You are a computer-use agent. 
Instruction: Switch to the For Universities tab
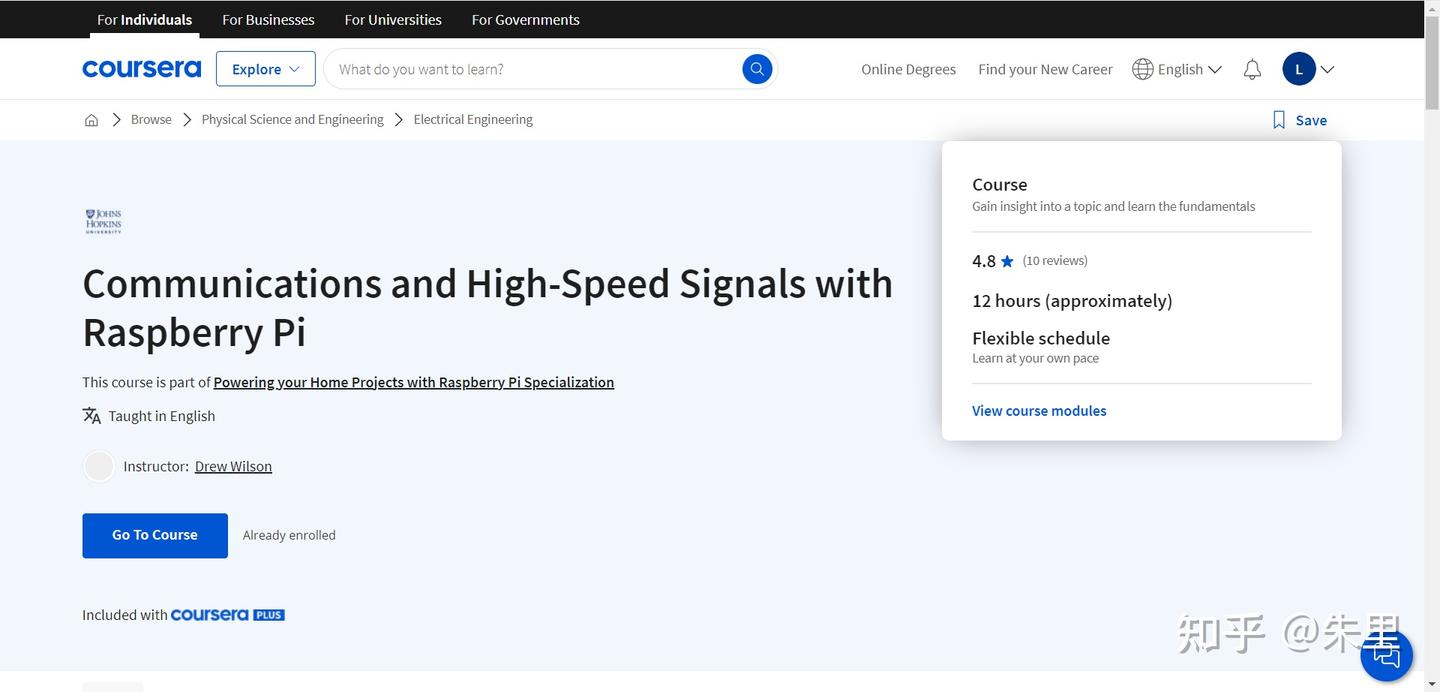click(393, 19)
